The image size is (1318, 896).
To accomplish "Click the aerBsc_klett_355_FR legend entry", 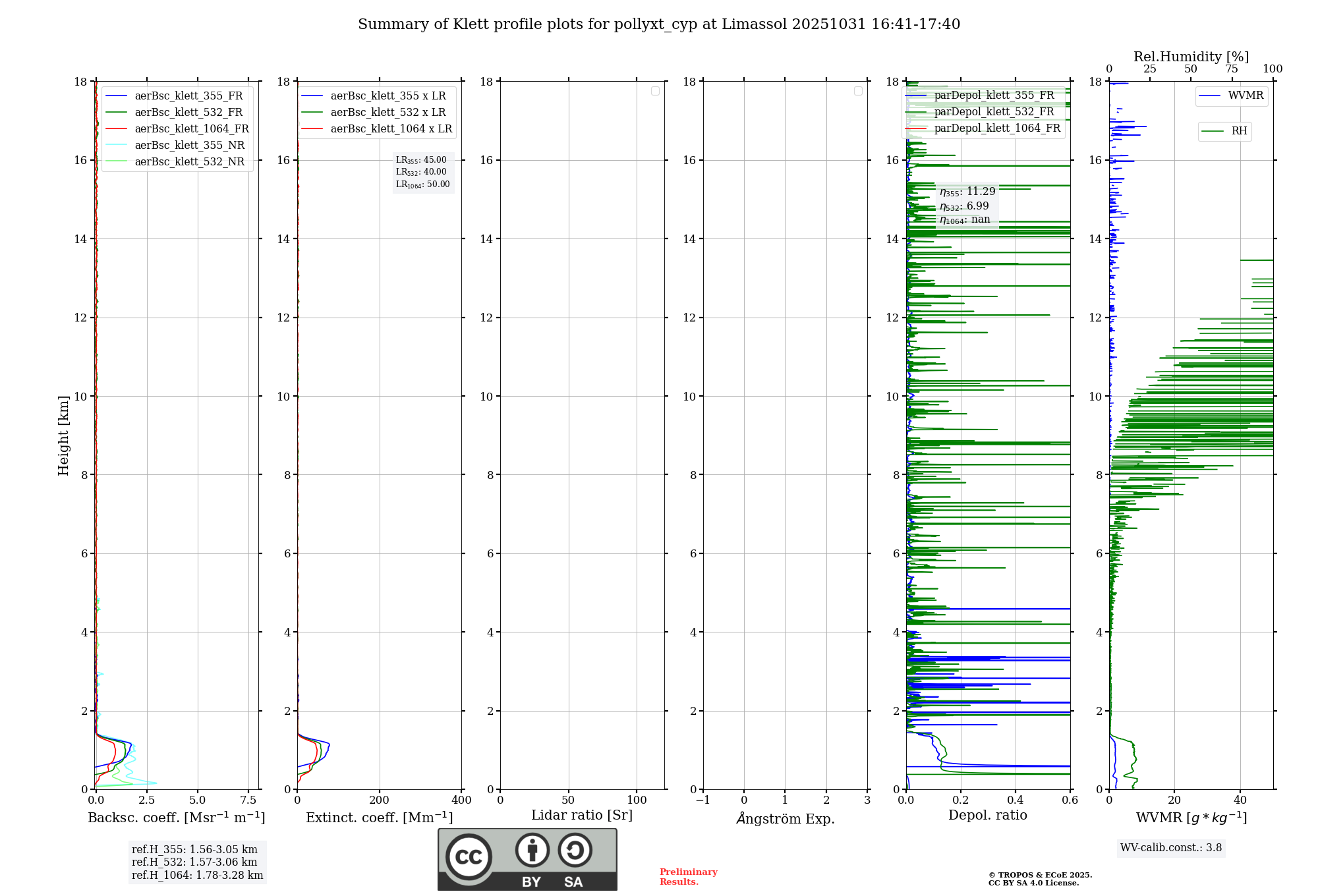I will click(188, 96).
